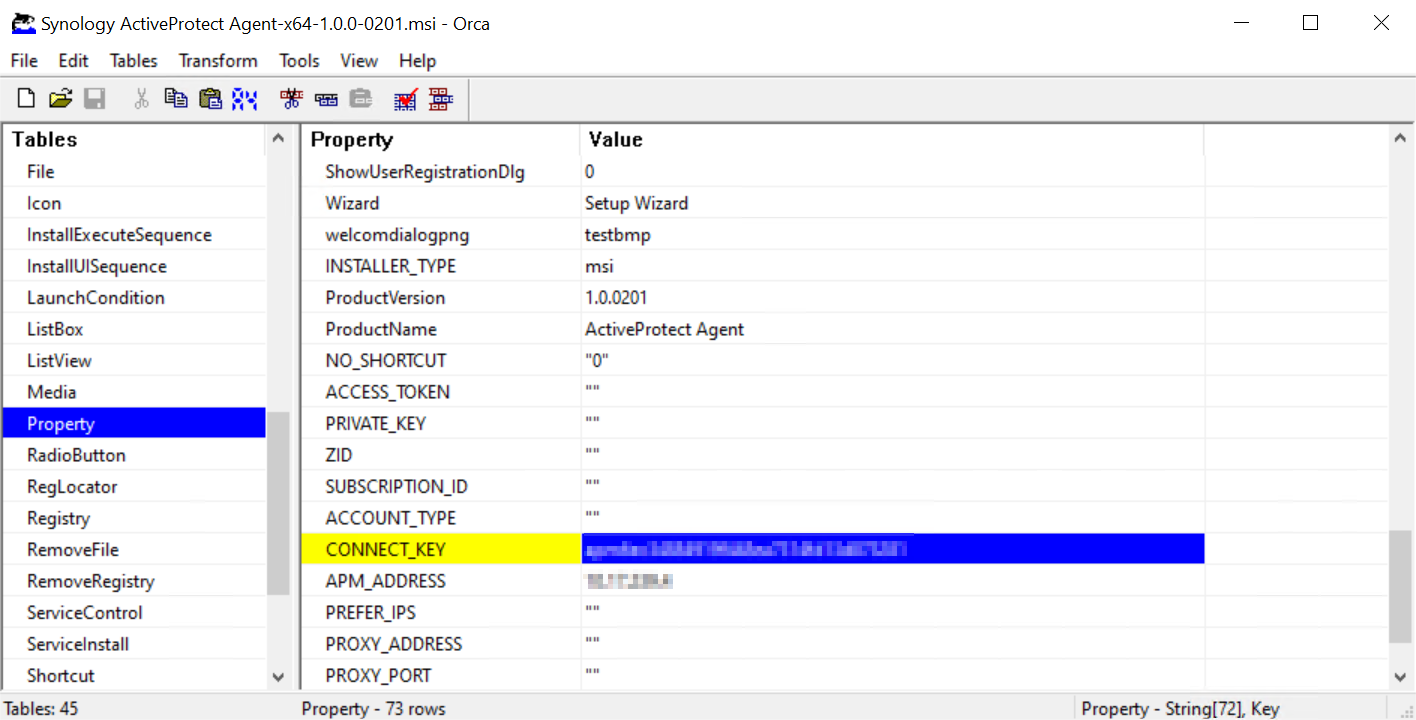1416x720 pixels.
Task: Select the ACCESS_TOKEN property cell
Action: [441, 392]
